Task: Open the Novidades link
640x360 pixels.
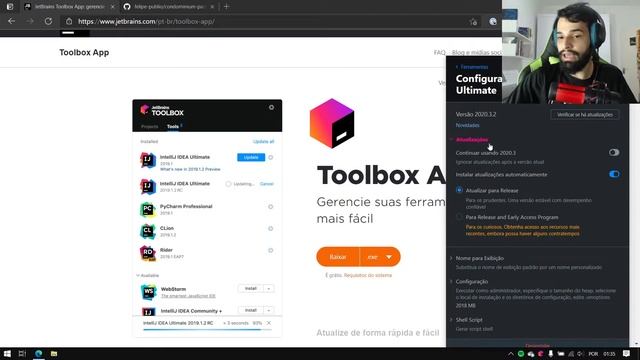Action: coord(467,125)
